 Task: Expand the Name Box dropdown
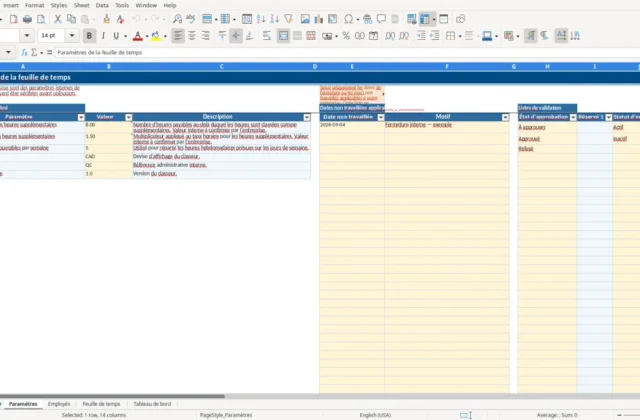point(9,52)
